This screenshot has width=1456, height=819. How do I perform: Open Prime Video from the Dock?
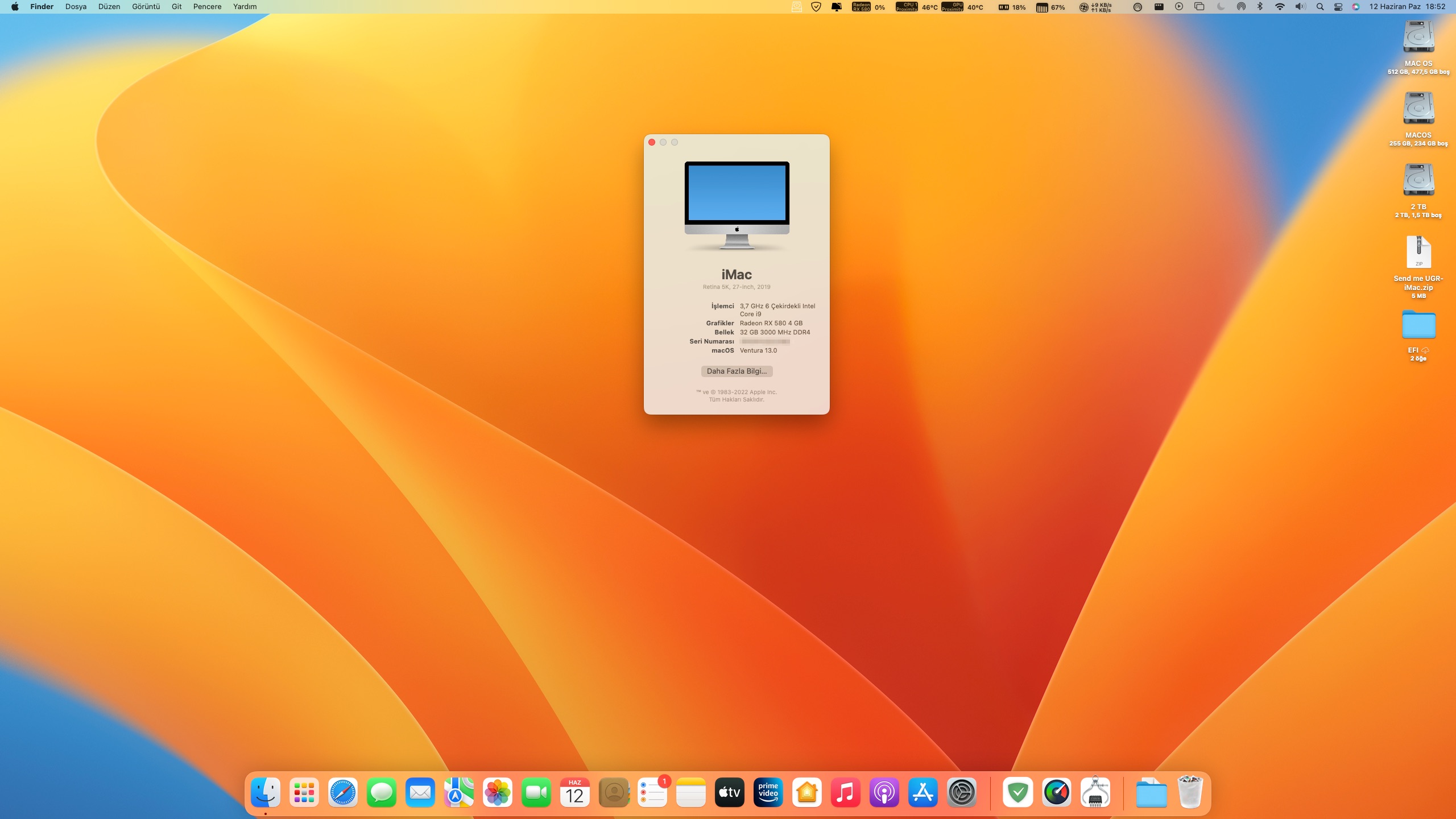pos(768,792)
